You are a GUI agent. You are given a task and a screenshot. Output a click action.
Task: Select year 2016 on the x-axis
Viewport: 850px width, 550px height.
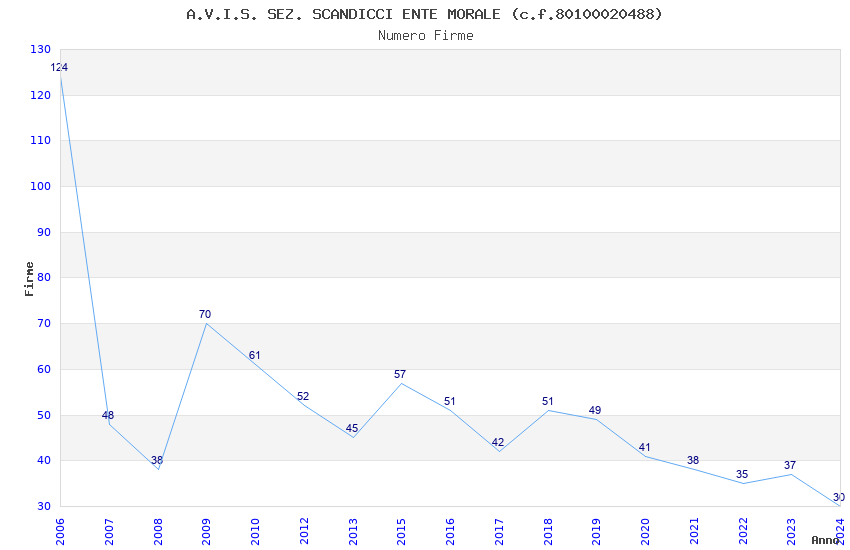(450, 531)
